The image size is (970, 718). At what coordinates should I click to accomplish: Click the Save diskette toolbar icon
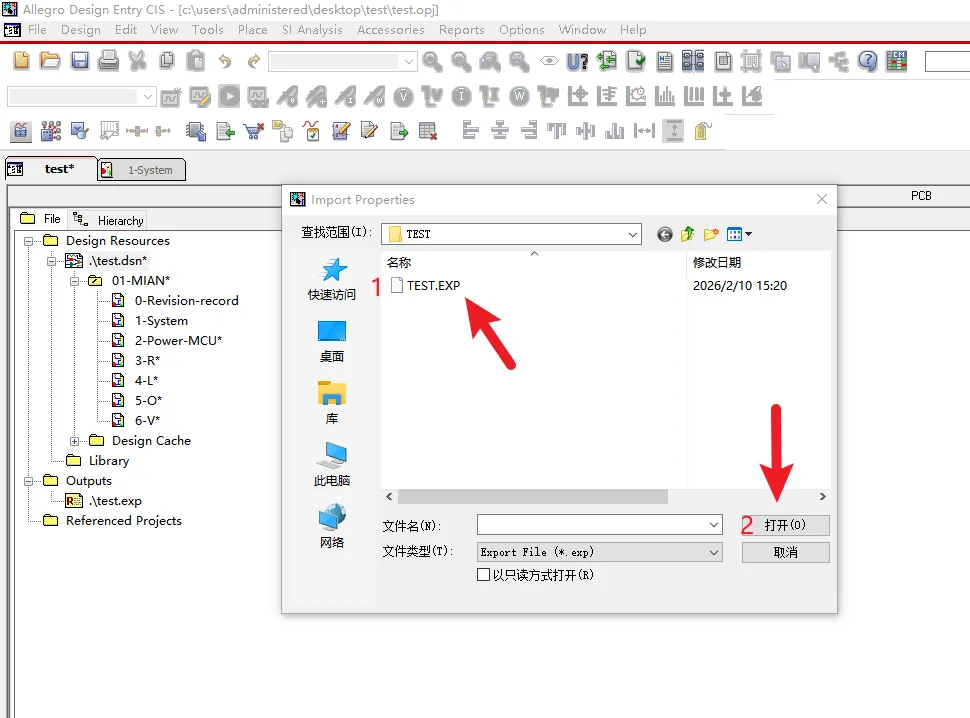[80, 61]
